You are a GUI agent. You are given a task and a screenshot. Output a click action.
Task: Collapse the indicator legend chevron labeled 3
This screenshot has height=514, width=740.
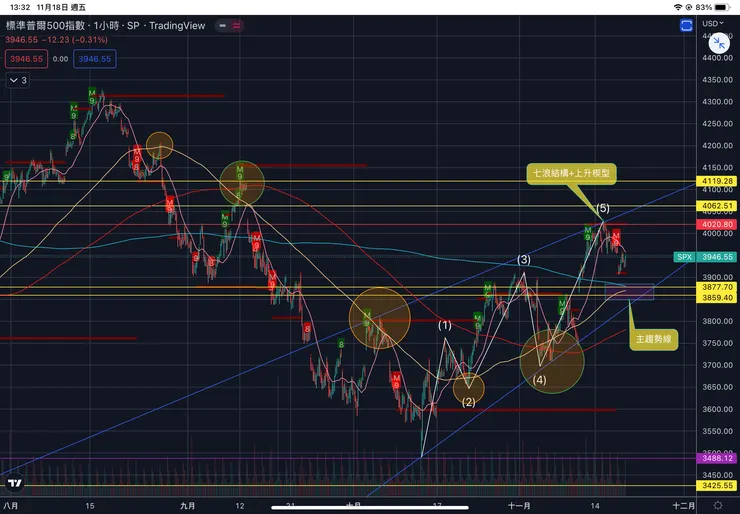[18, 80]
